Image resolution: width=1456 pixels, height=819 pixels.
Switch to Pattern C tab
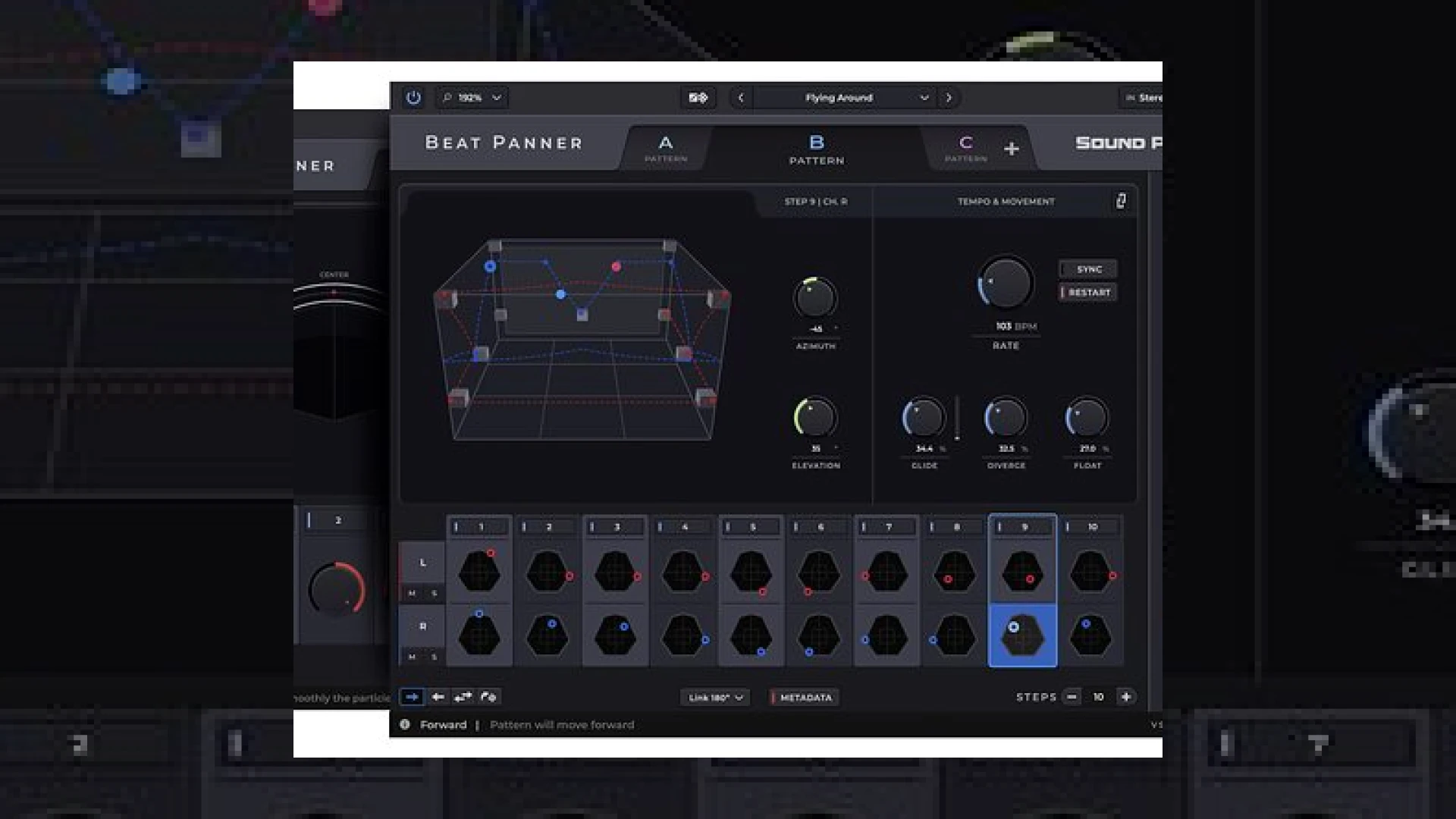click(965, 148)
